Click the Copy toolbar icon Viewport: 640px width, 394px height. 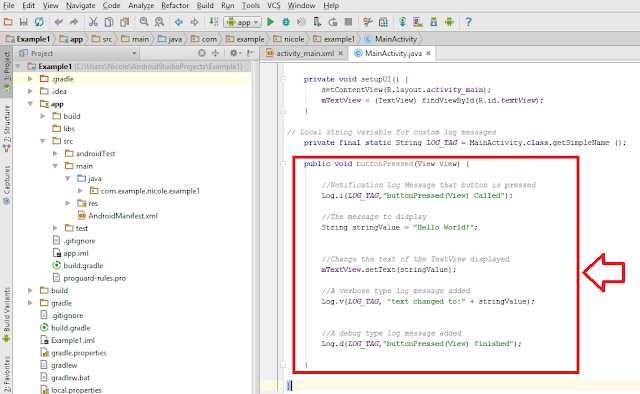click(109, 22)
